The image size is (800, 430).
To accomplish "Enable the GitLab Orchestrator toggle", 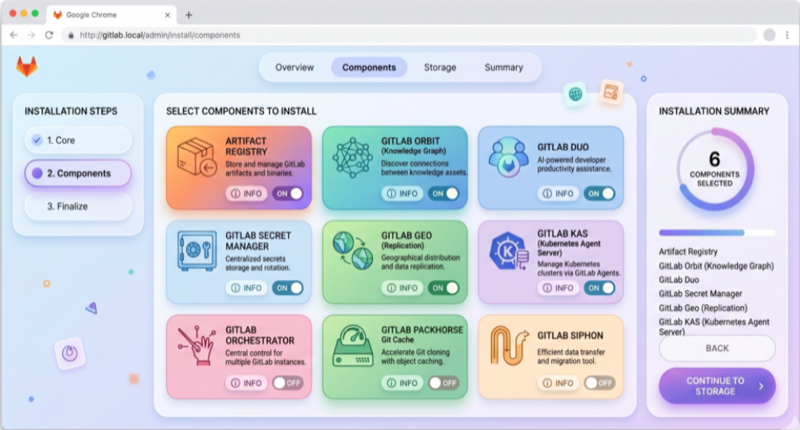I will (x=288, y=383).
